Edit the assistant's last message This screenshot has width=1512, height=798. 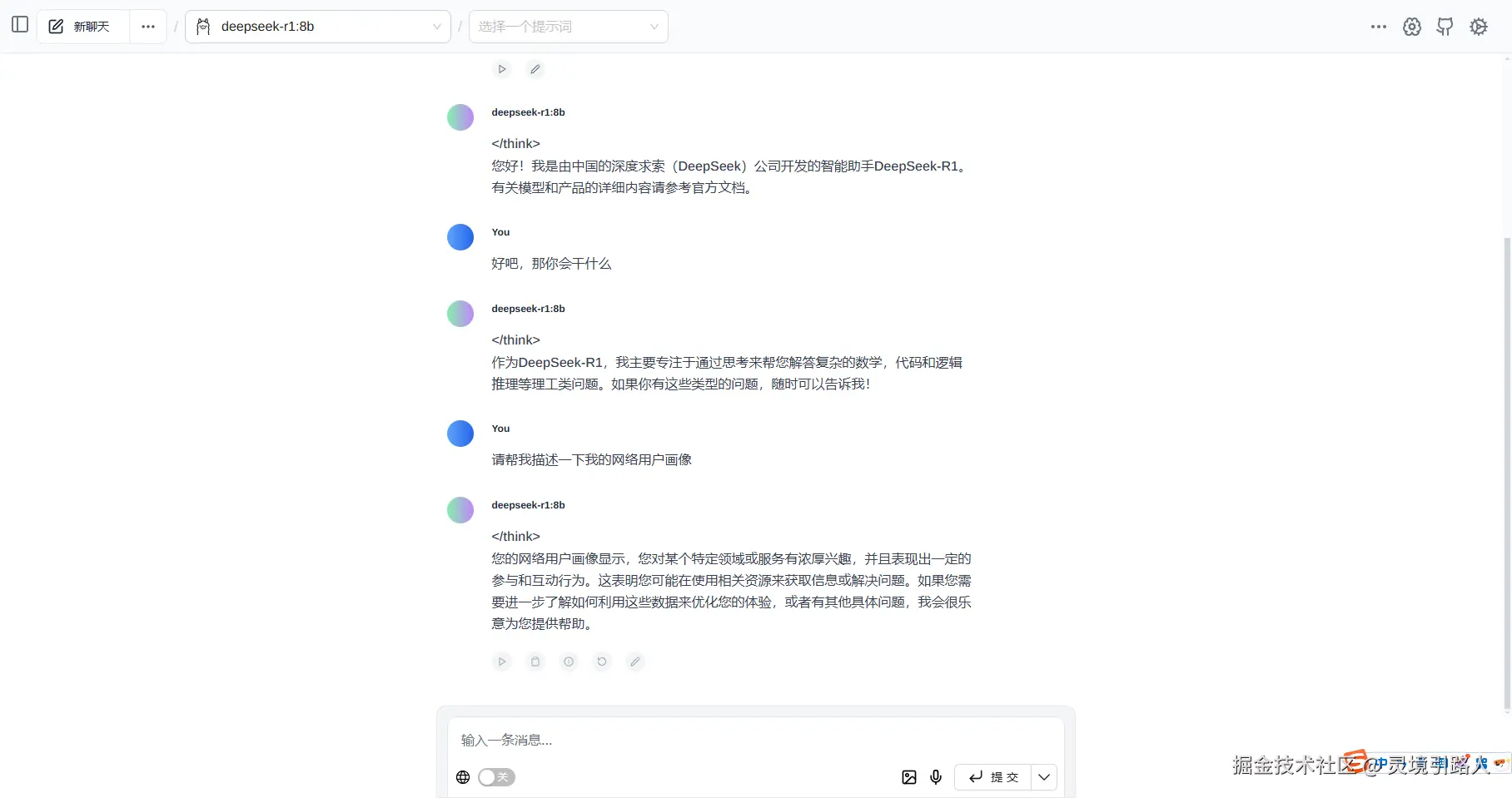pyautogui.click(x=635, y=662)
